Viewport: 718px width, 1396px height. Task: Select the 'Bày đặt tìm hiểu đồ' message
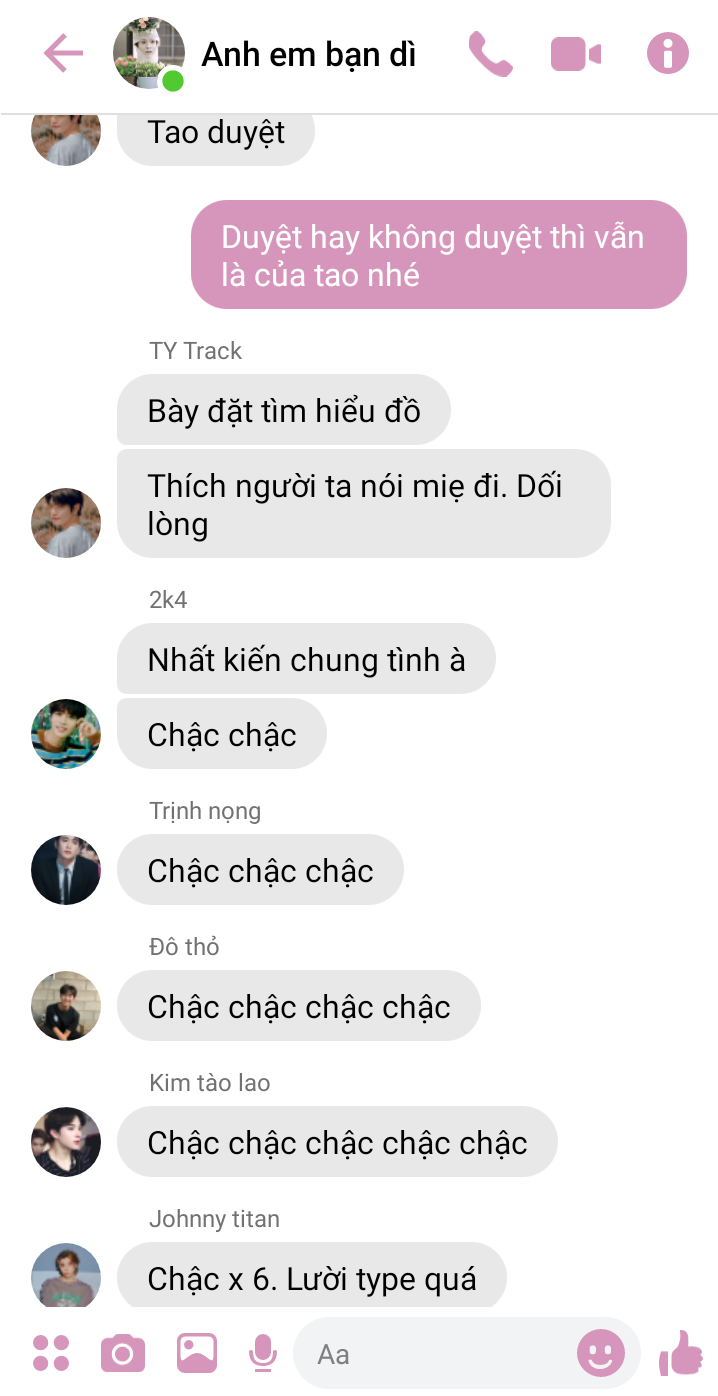[284, 410]
